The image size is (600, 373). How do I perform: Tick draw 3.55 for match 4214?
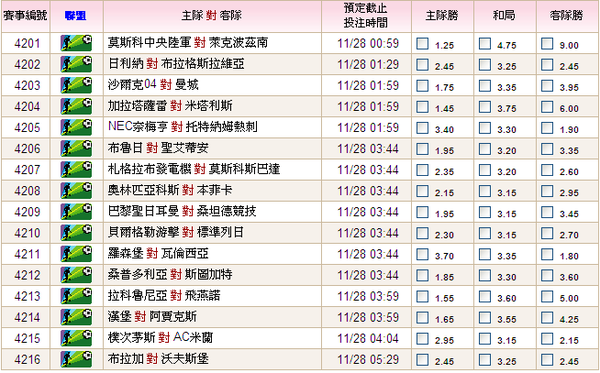(x=485, y=317)
